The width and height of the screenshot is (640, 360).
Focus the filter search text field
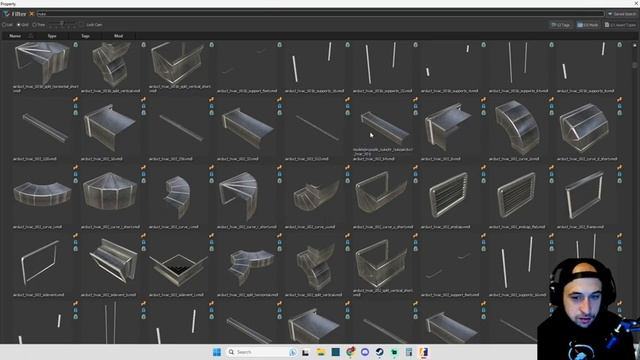(x=320, y=14)
